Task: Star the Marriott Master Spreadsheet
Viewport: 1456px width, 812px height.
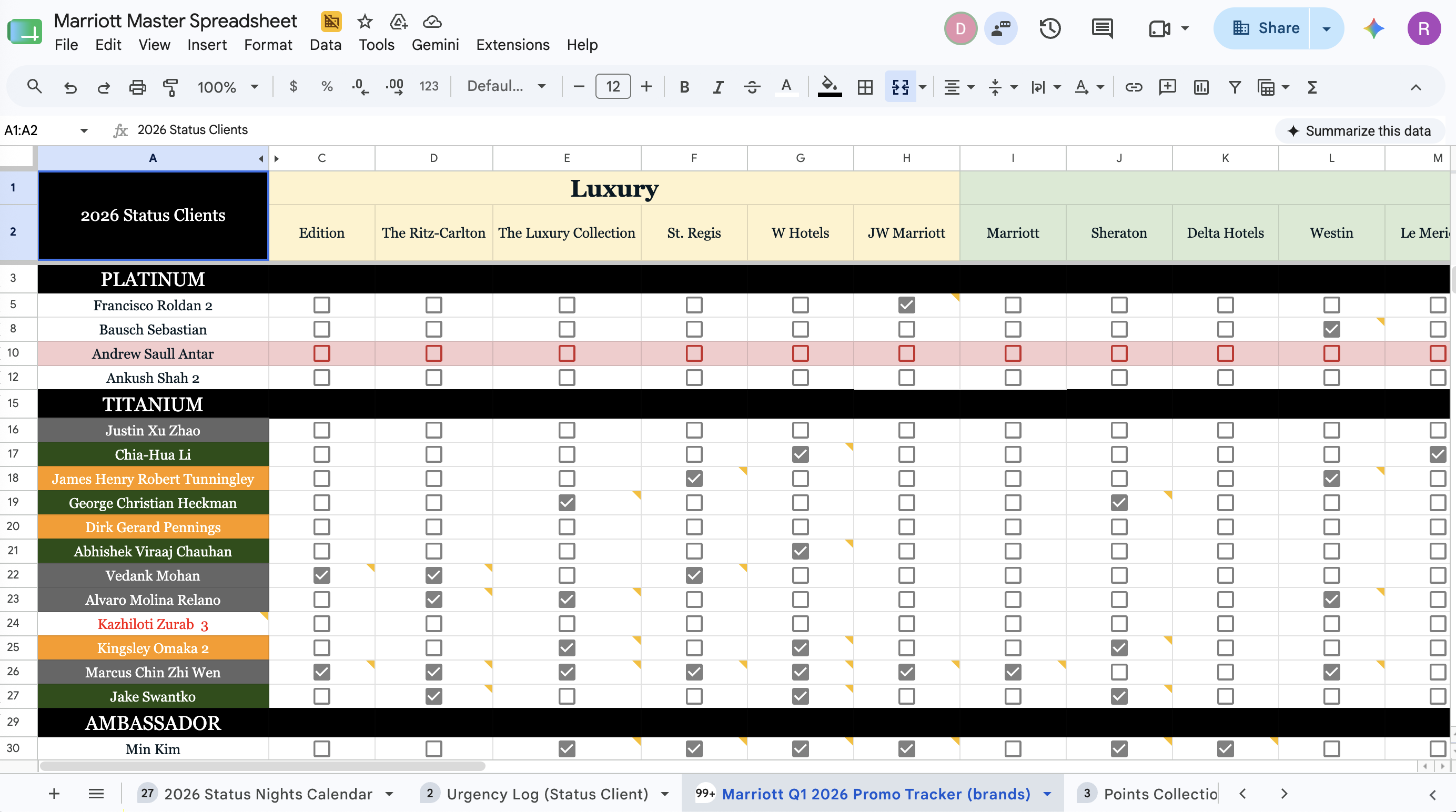Action: 365,22
